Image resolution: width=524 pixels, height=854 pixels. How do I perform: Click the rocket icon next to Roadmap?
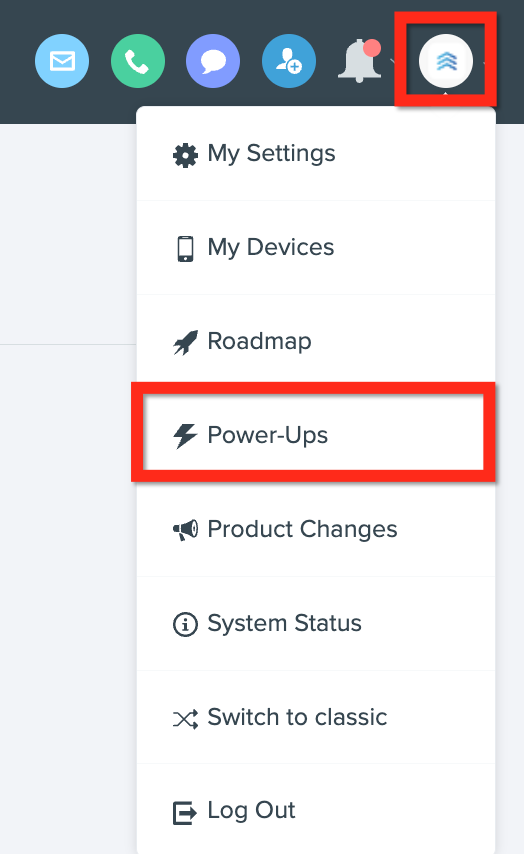[185, 343]
